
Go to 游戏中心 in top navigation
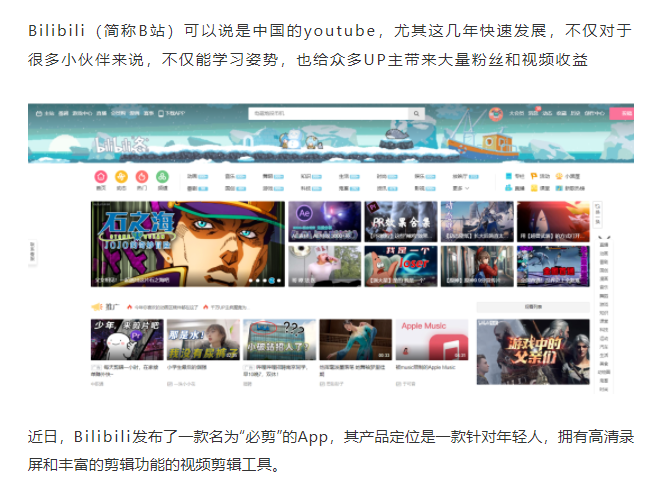[82, 113]
